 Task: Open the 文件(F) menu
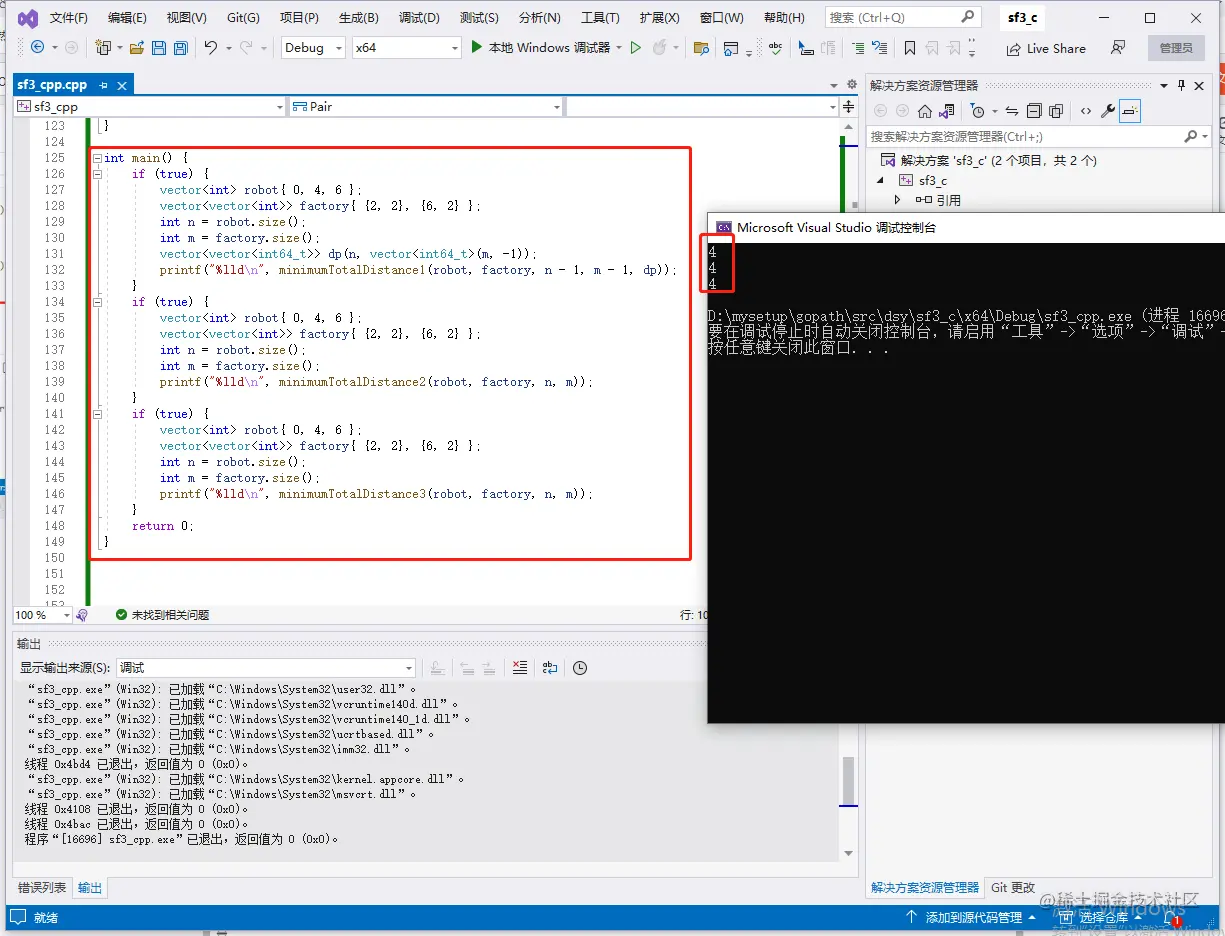click(x=68, y=18)
